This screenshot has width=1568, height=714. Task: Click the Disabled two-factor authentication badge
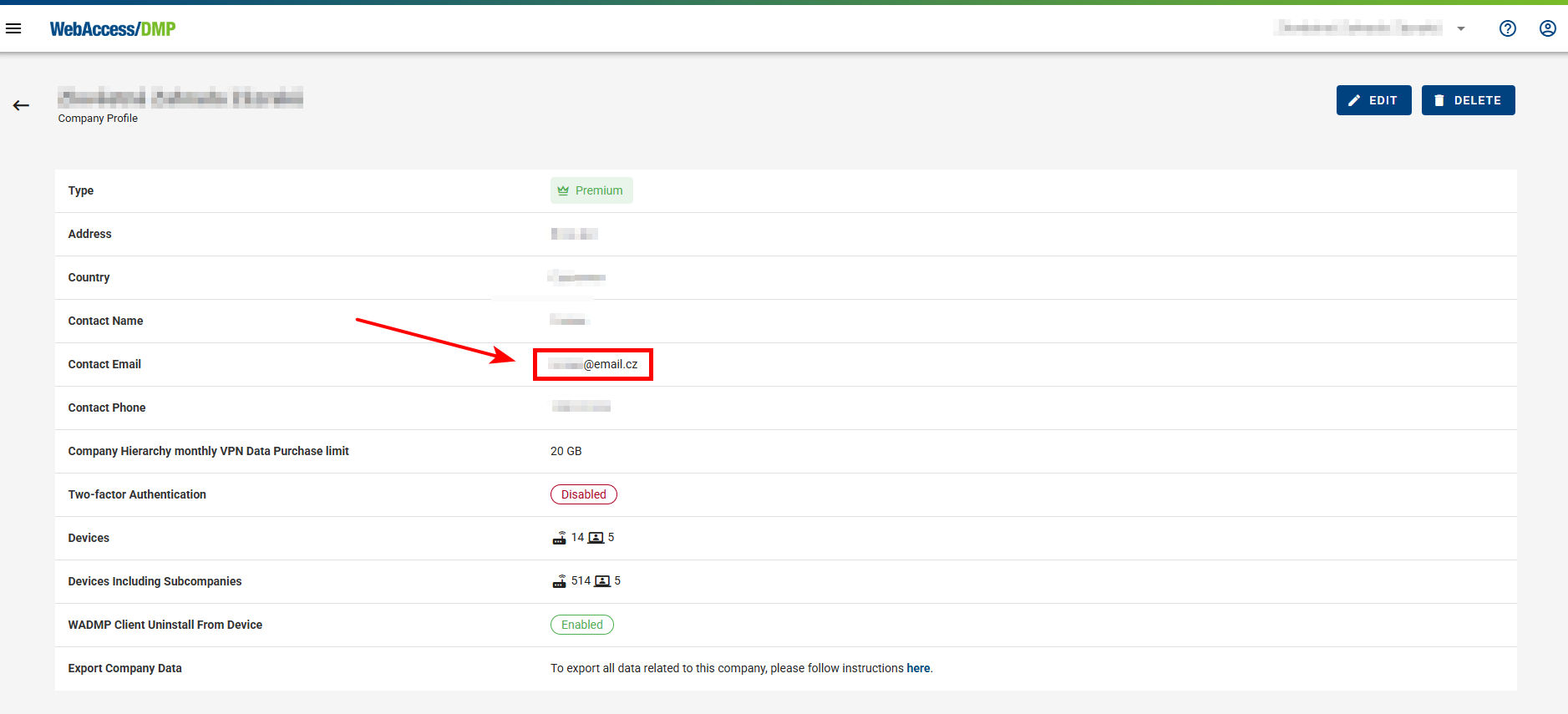tap(583, 494)
